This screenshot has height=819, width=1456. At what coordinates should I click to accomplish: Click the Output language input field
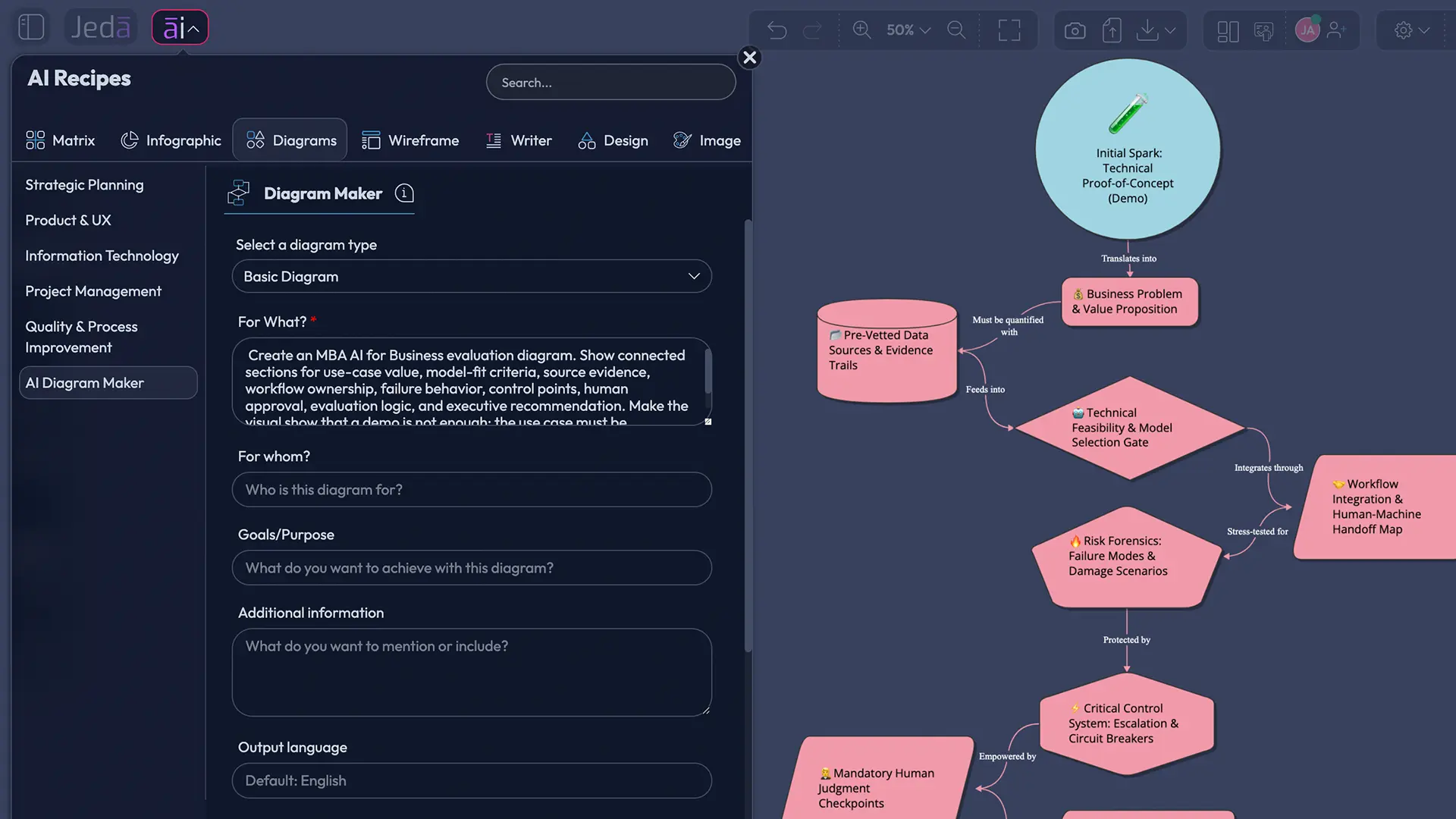point(472,781)
